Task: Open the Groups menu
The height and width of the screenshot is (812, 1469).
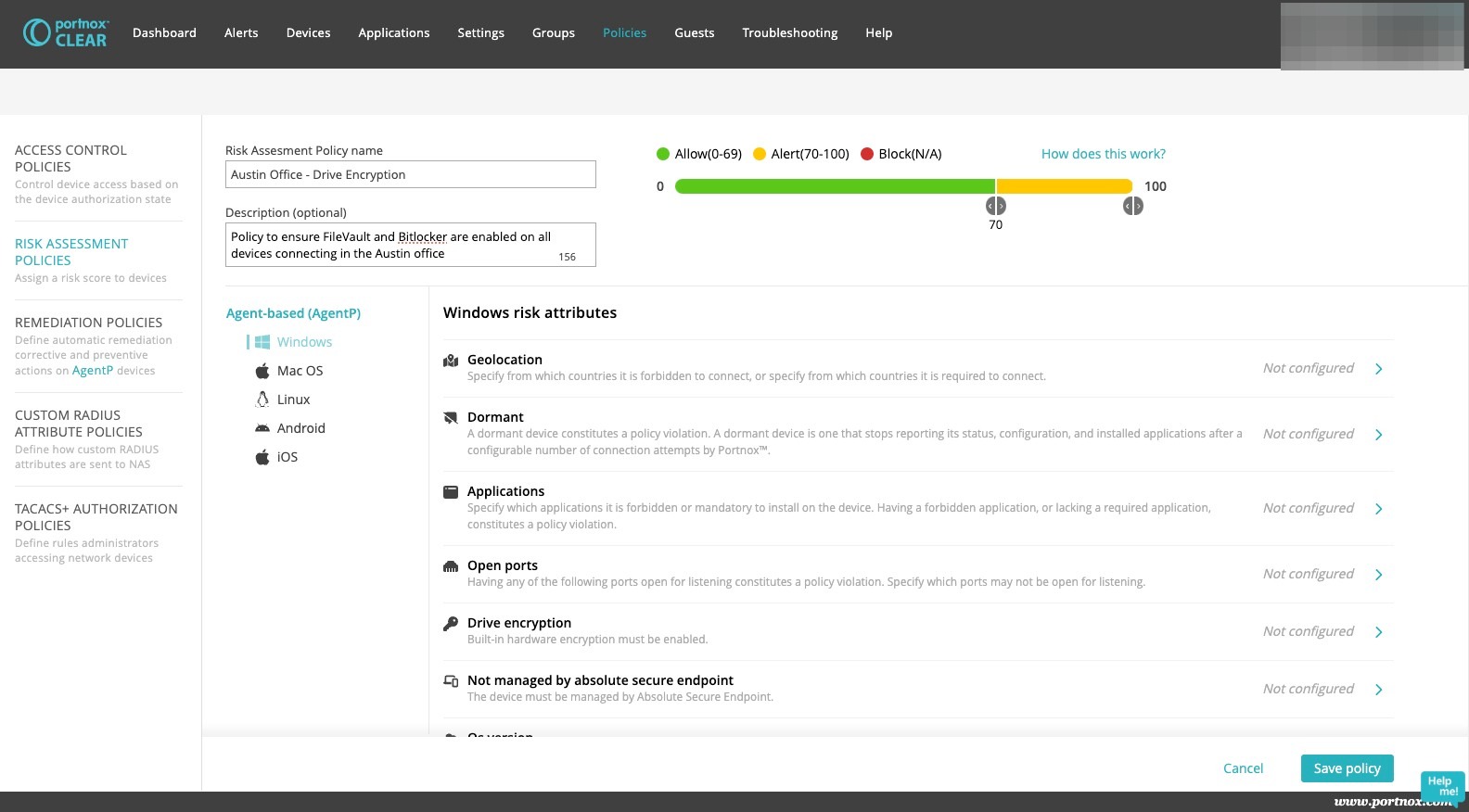Action: coord(554,32)
